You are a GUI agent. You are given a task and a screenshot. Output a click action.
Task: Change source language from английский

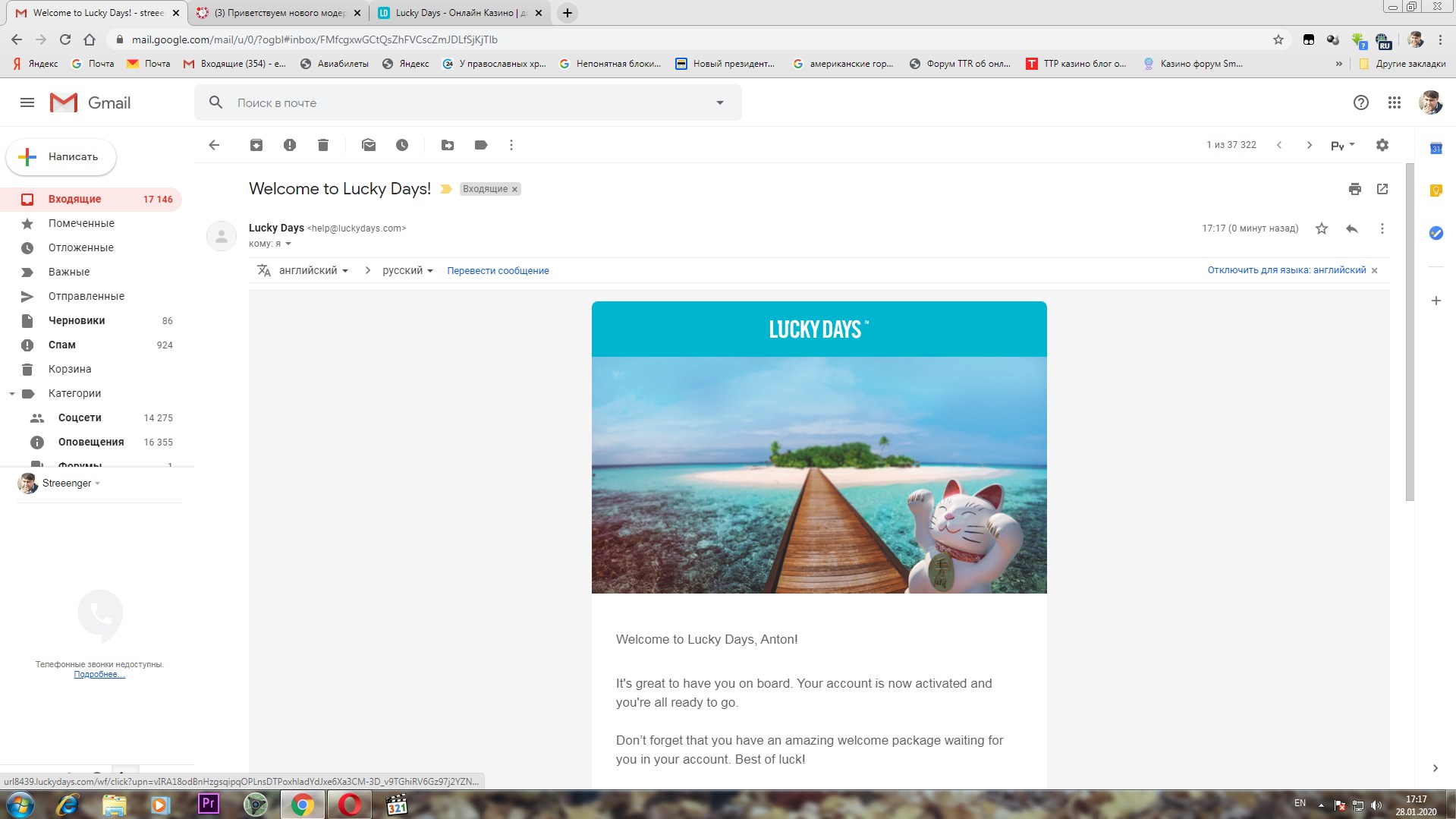(x=313, y=270)
